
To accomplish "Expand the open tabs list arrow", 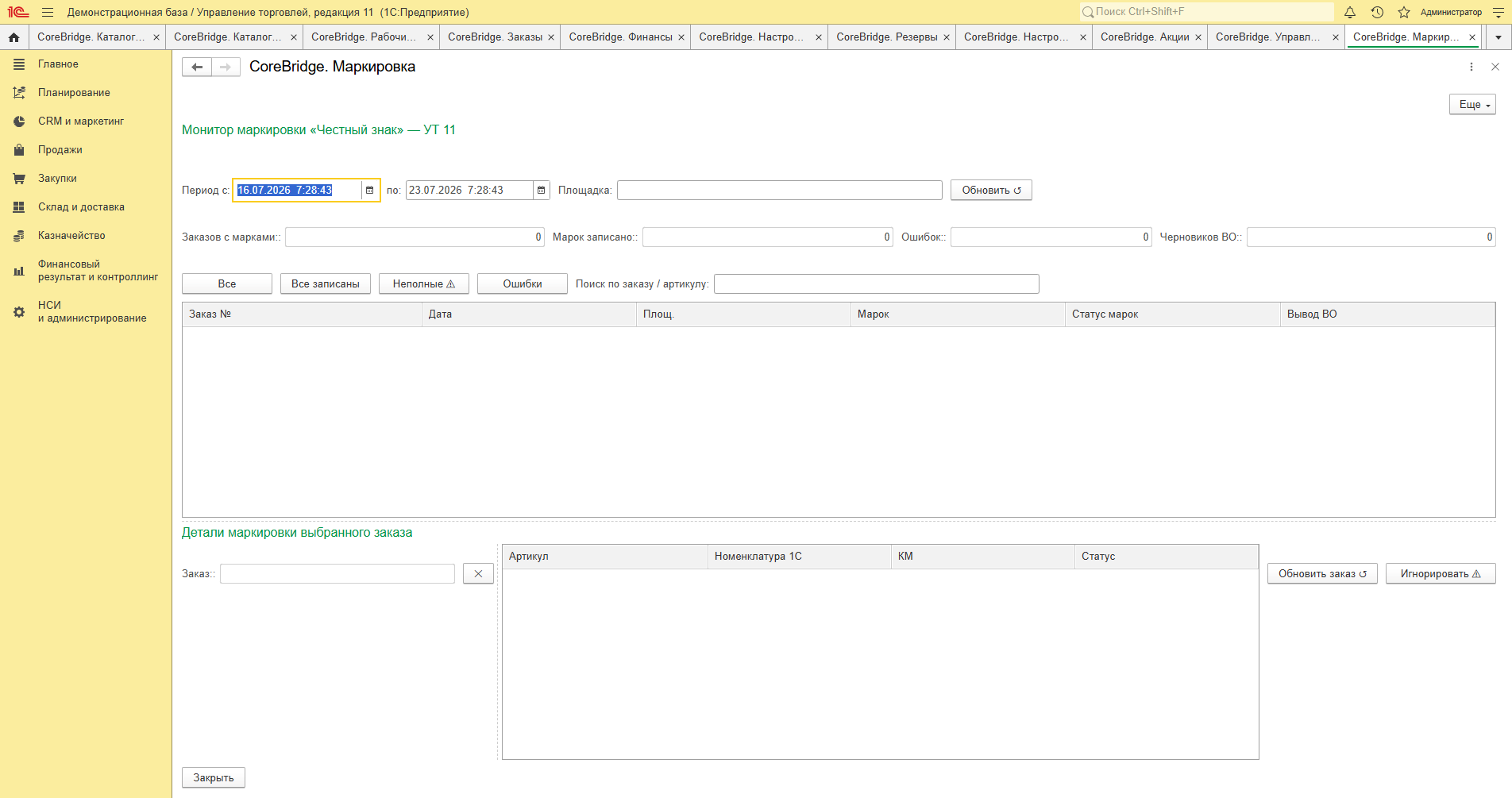I will pyautogui.click(x=1498, y=37).
